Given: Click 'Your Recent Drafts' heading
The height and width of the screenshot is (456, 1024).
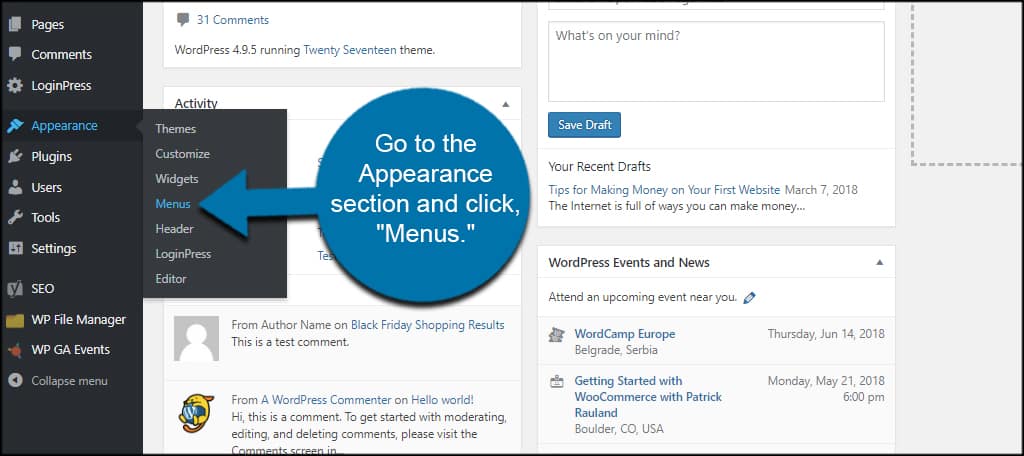Looking at the screenshot, I should 600,167.
